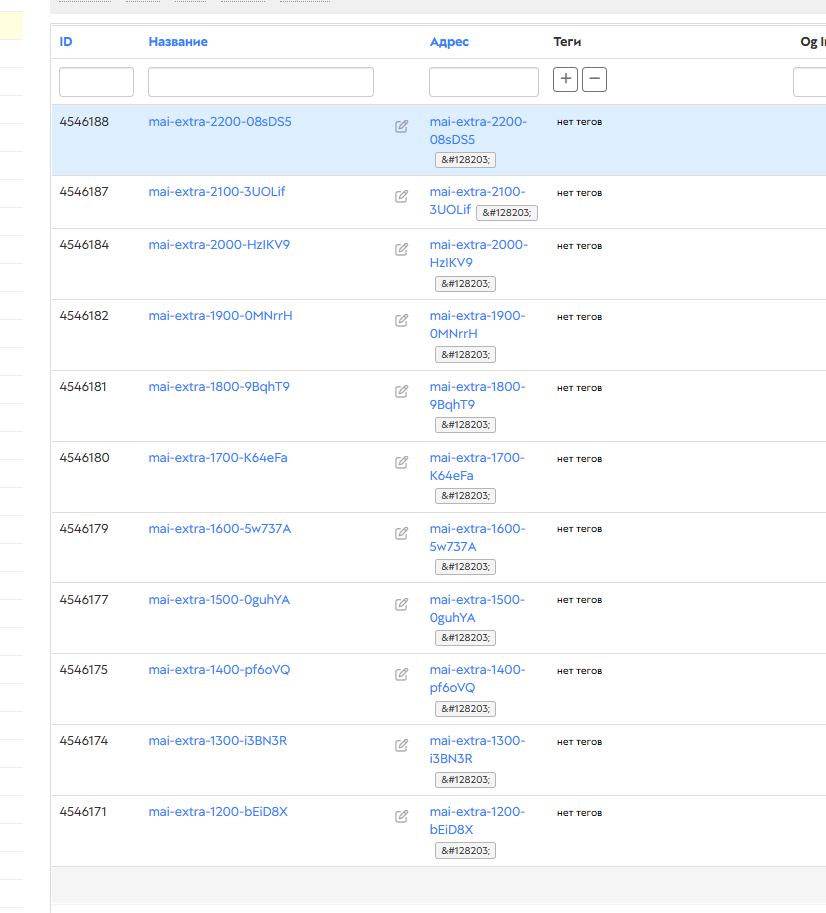Screen dimensions: 826x913
Task: Sort by Название column header
Action: point(178,42)
